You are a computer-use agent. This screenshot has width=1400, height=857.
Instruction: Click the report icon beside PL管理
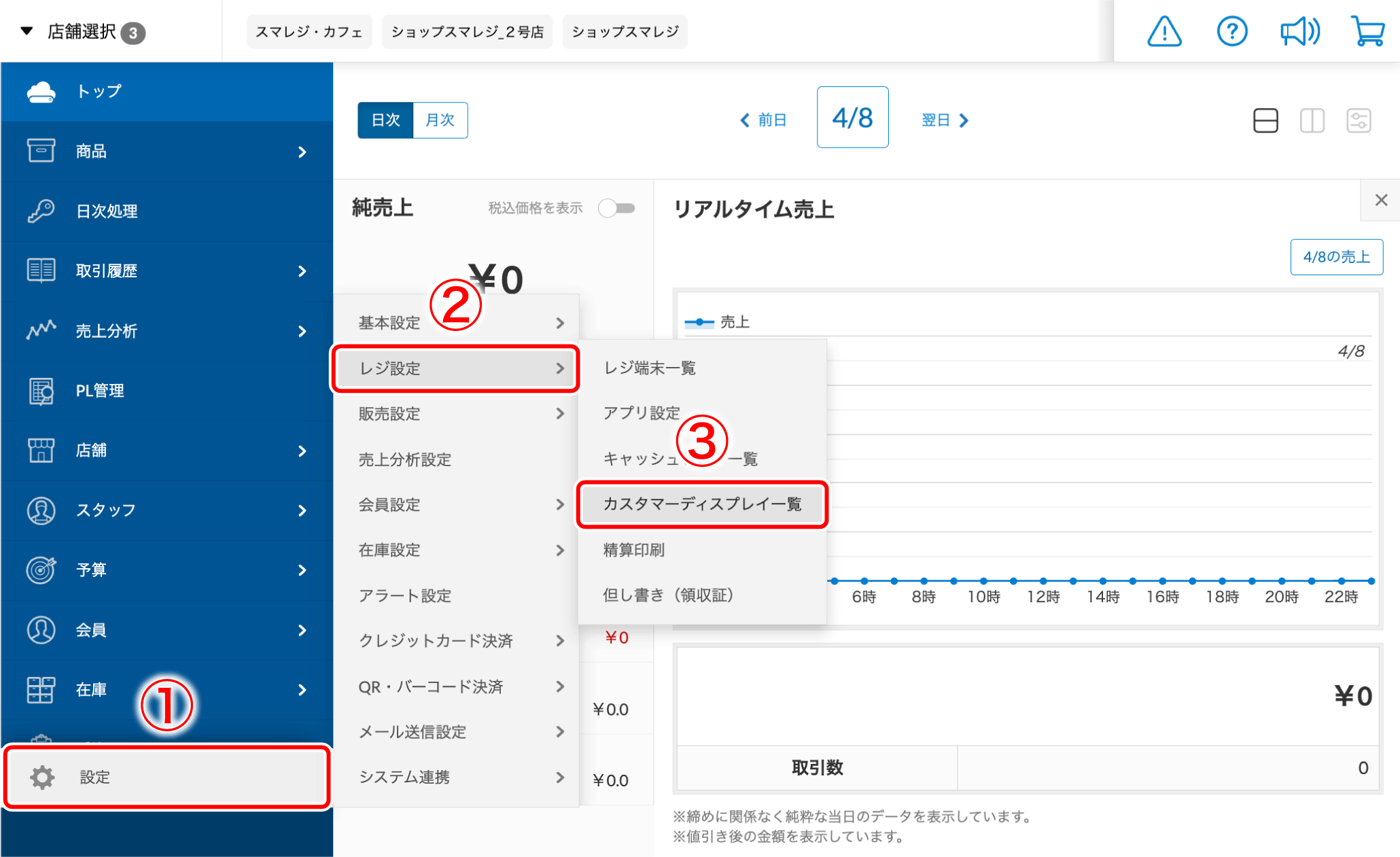point(41,391)
